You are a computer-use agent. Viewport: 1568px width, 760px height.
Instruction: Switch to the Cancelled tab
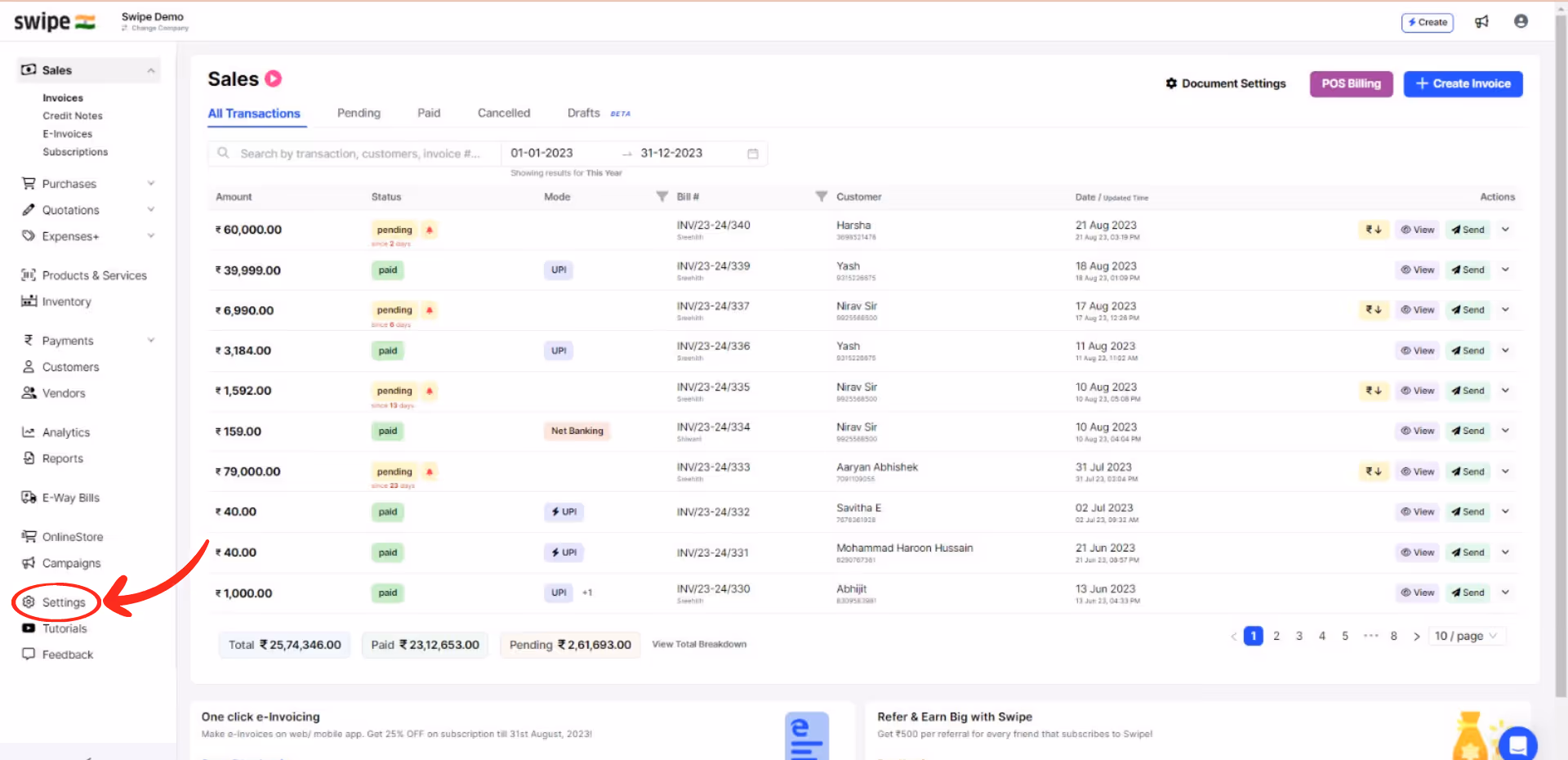tap(504, 113)
